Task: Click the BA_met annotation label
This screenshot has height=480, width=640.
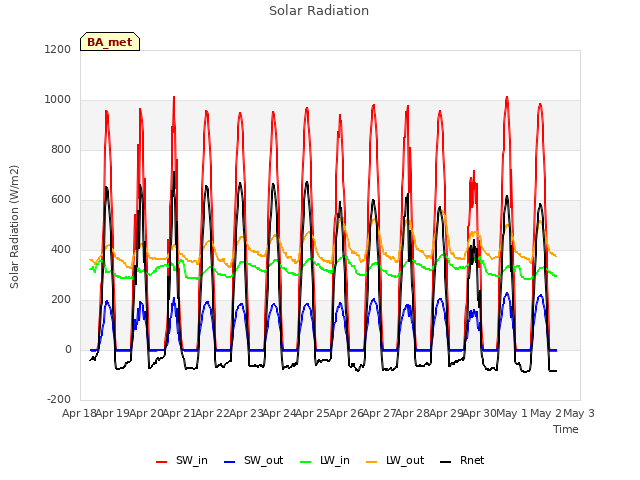Action: point(110,42)
